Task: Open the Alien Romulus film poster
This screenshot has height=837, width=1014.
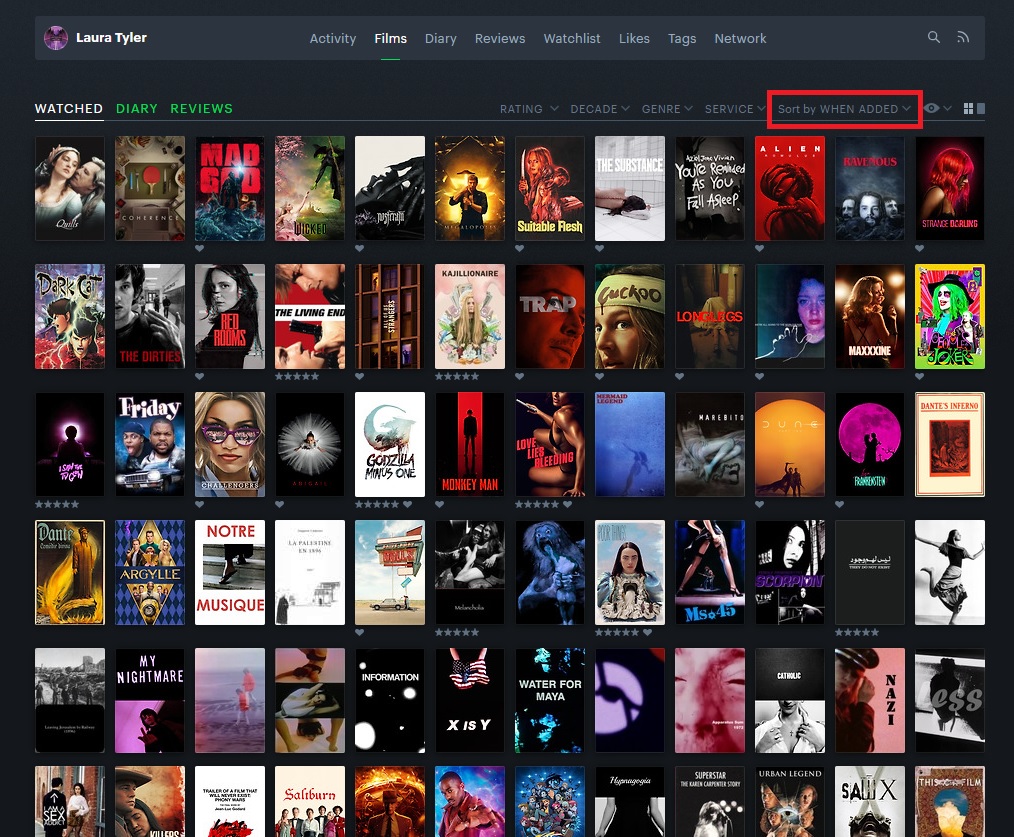Action: pyautogui.click(x=790, y=188)
